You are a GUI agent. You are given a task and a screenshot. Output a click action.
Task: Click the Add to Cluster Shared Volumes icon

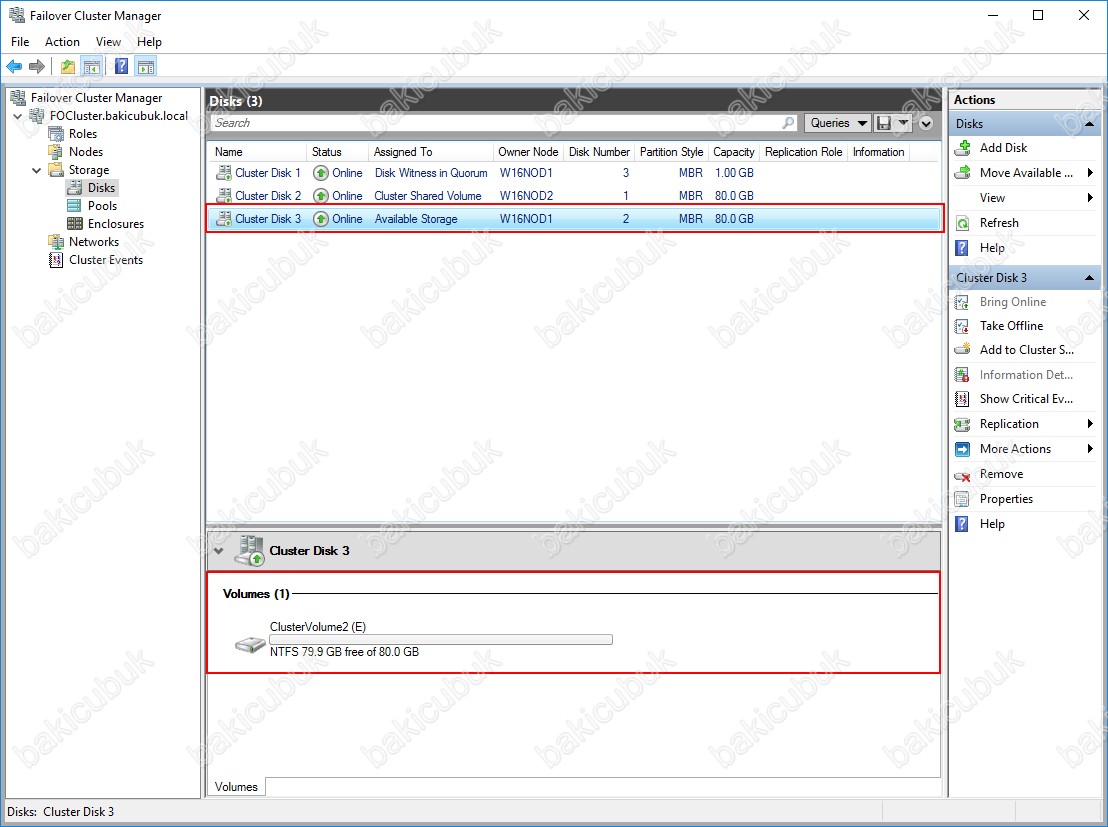coord(962,349)
